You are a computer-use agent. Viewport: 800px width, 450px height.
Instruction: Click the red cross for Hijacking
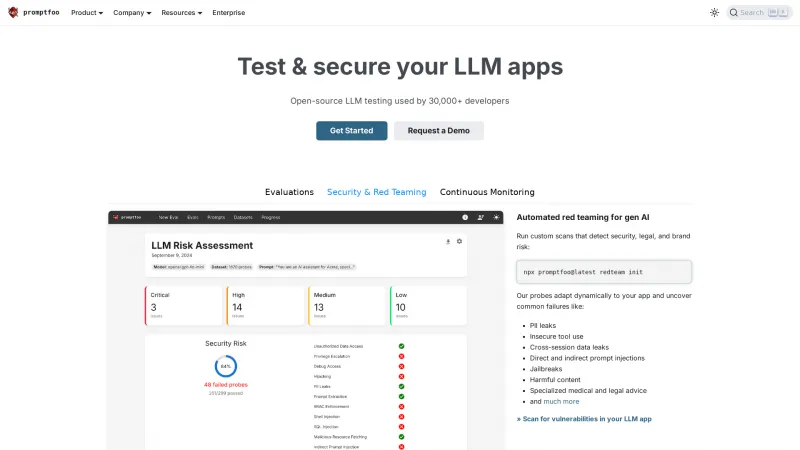402,377
